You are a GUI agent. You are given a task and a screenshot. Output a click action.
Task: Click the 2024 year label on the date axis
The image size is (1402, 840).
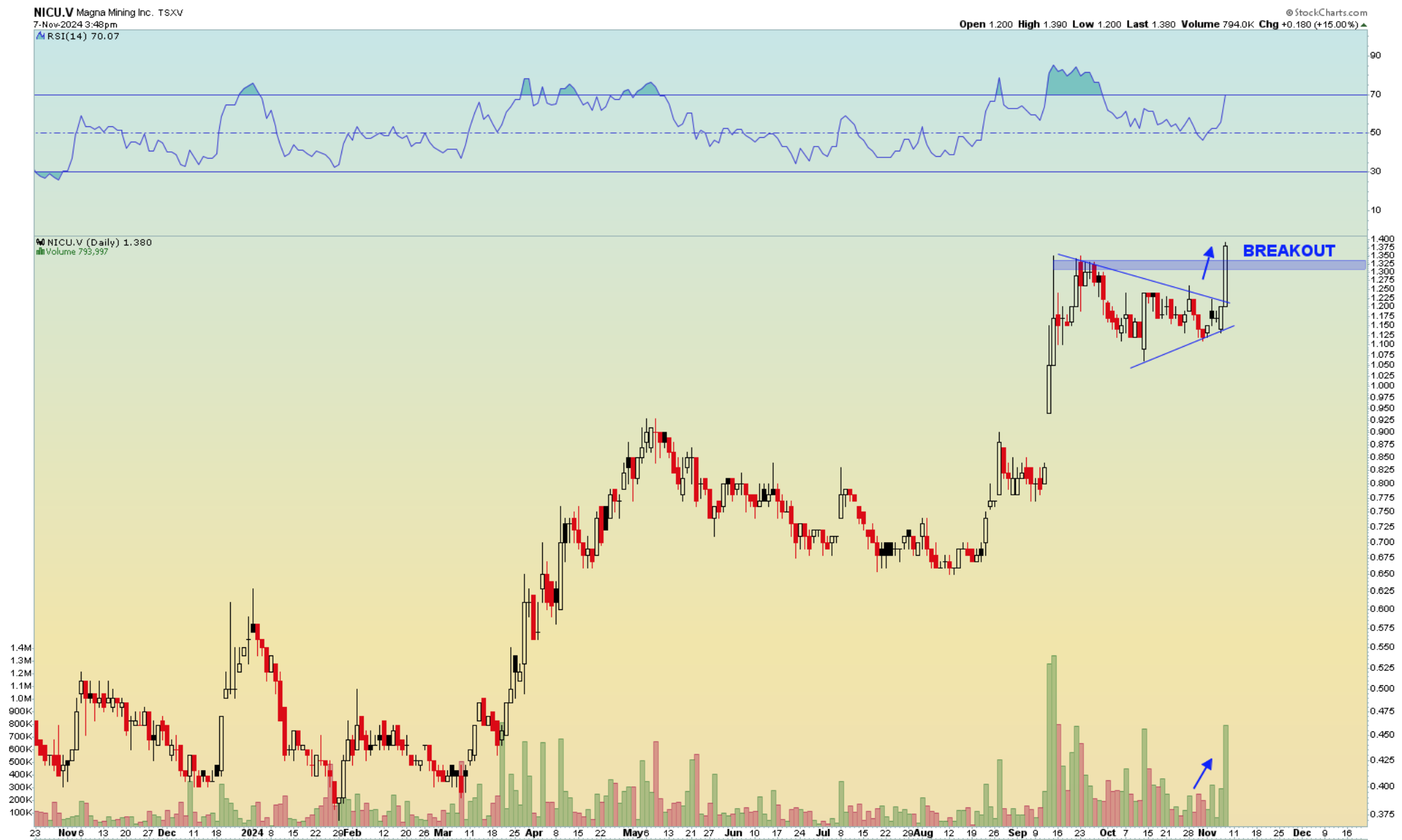(x=252, y=833)
